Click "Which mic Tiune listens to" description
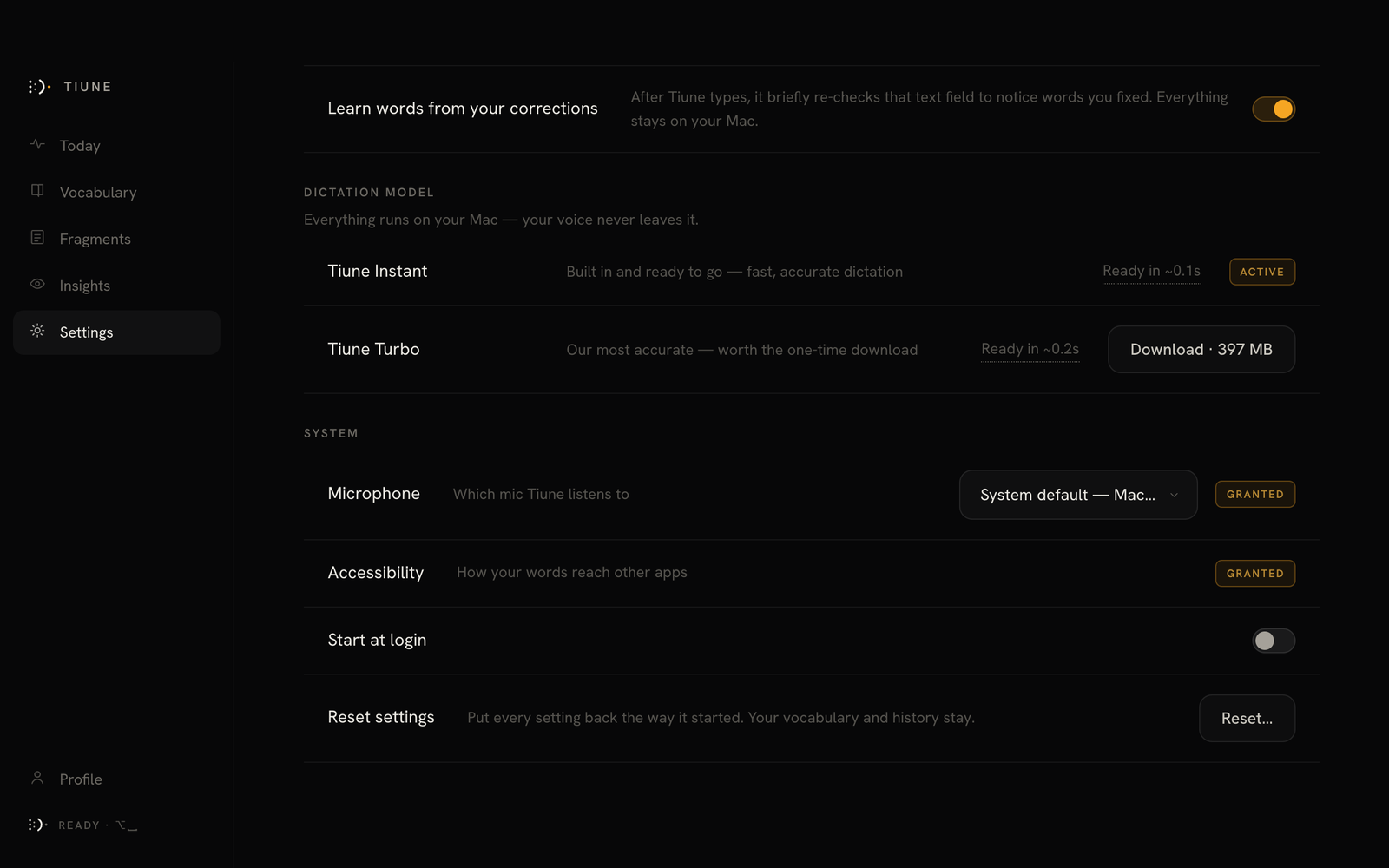The image size is (1389, 868). 541,494
